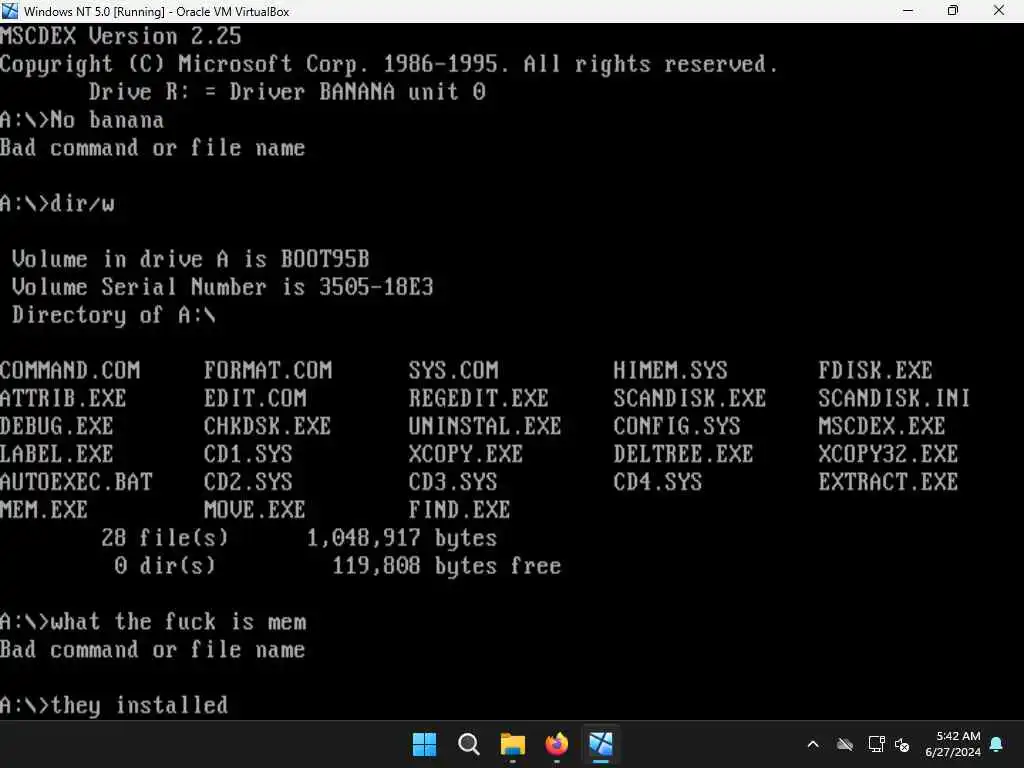Click MSCDEX.EXE file name
Screen dimensions: 1024x768
pyautogui.click(x=882, y=426)
